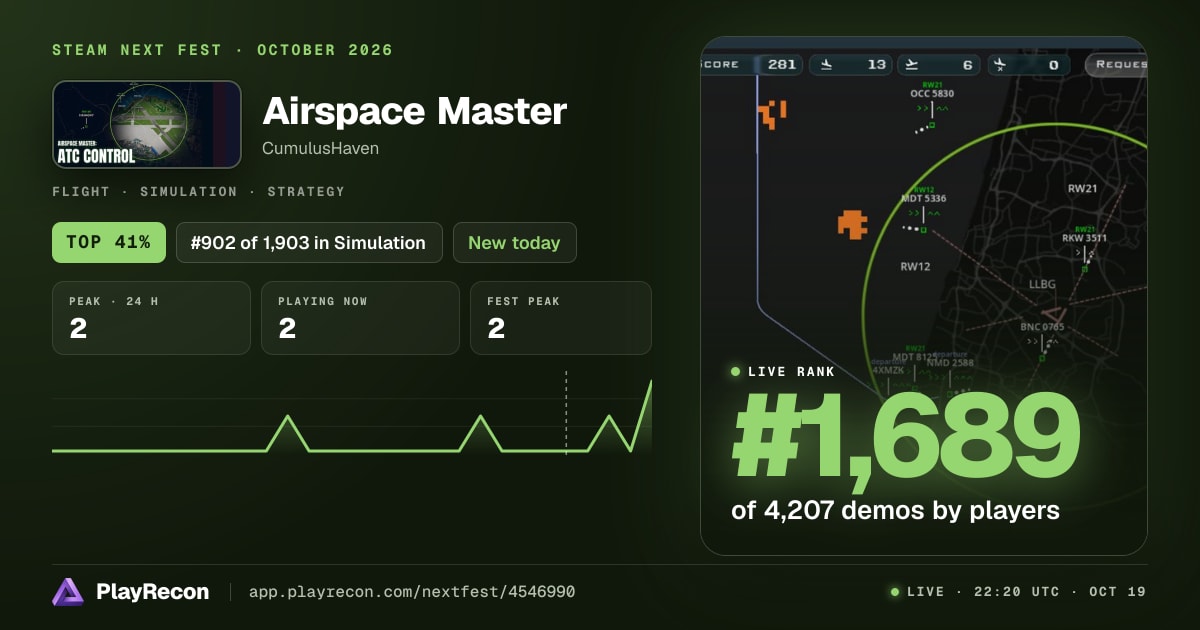Click the FEST PEAK stat card
1200x630 pixels.
click(561, 318)
